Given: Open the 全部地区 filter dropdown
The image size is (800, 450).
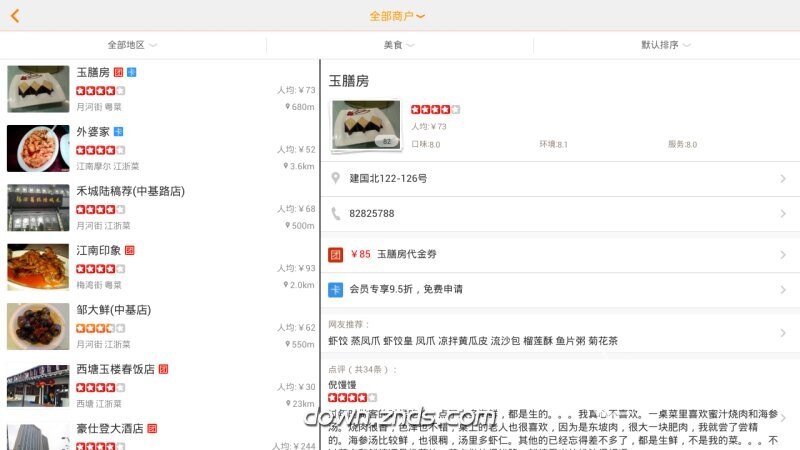Looking at the screenshot, I should coord(132,45).
